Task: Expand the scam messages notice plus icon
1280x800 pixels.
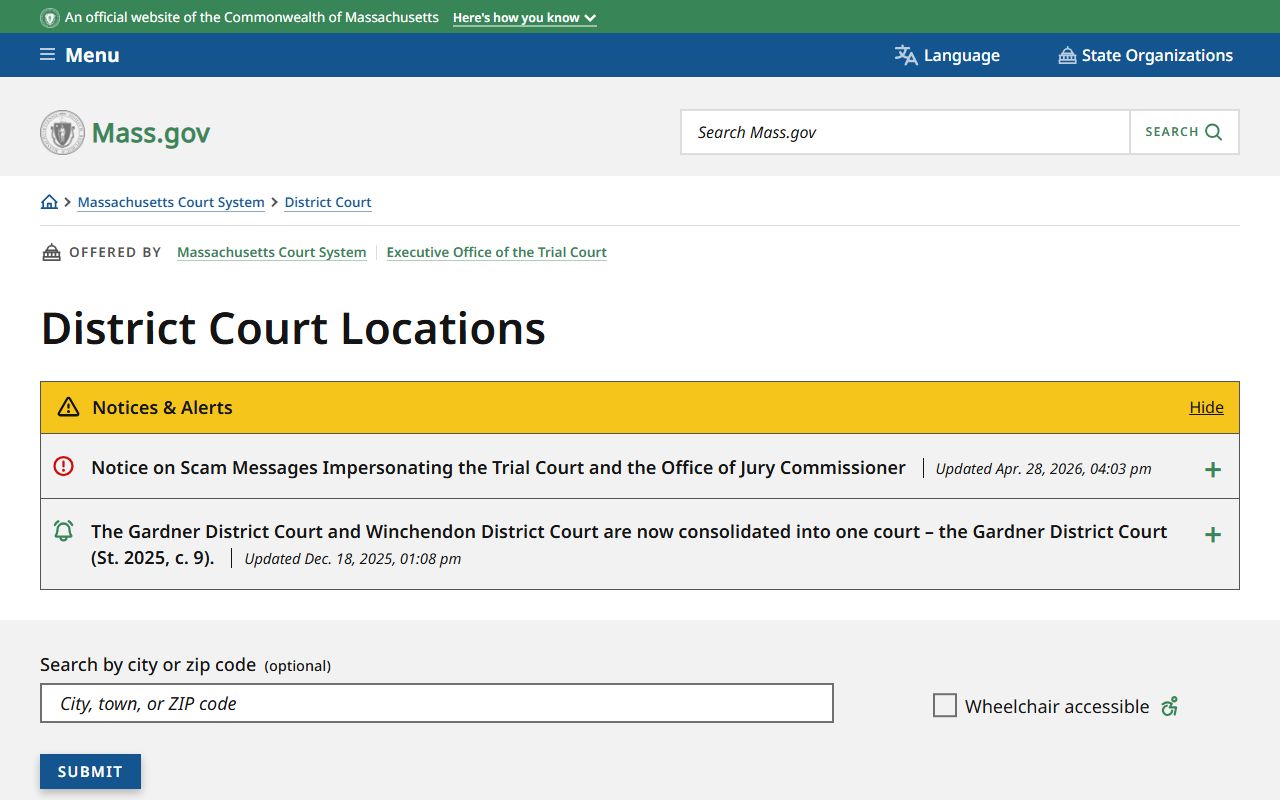Action: point(1213,469)
